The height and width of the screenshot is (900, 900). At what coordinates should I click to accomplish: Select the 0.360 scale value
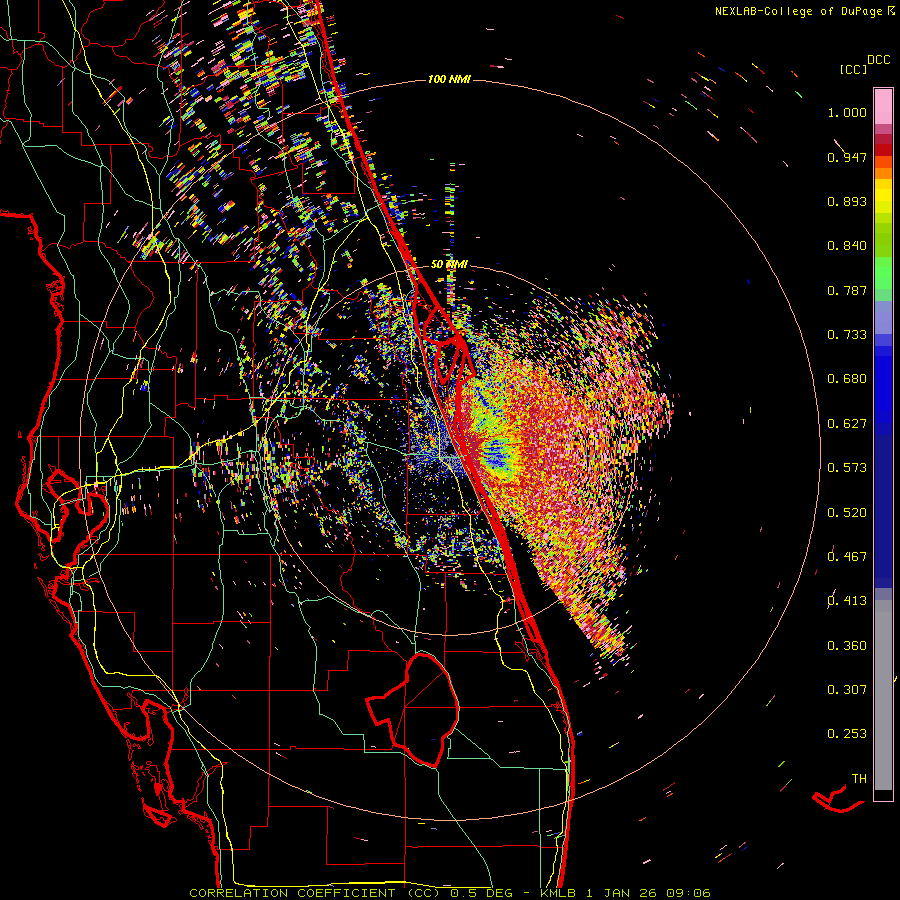(x=847, y=646)
